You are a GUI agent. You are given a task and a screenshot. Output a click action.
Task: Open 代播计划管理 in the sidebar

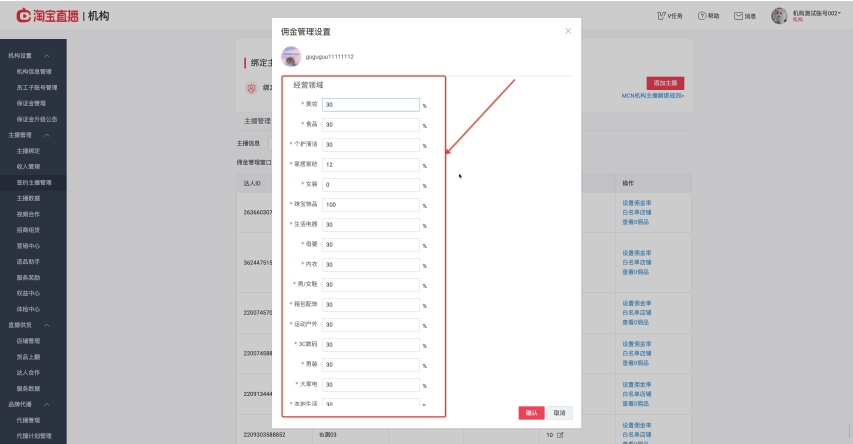[34, 436]
